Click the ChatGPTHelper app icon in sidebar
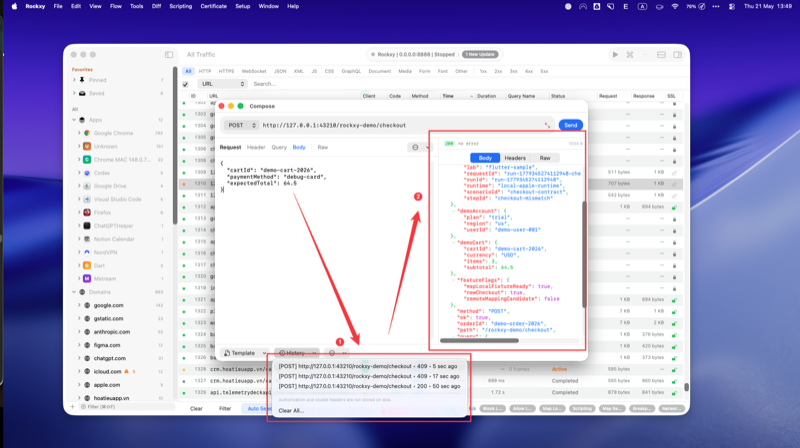 coord(87,226)
